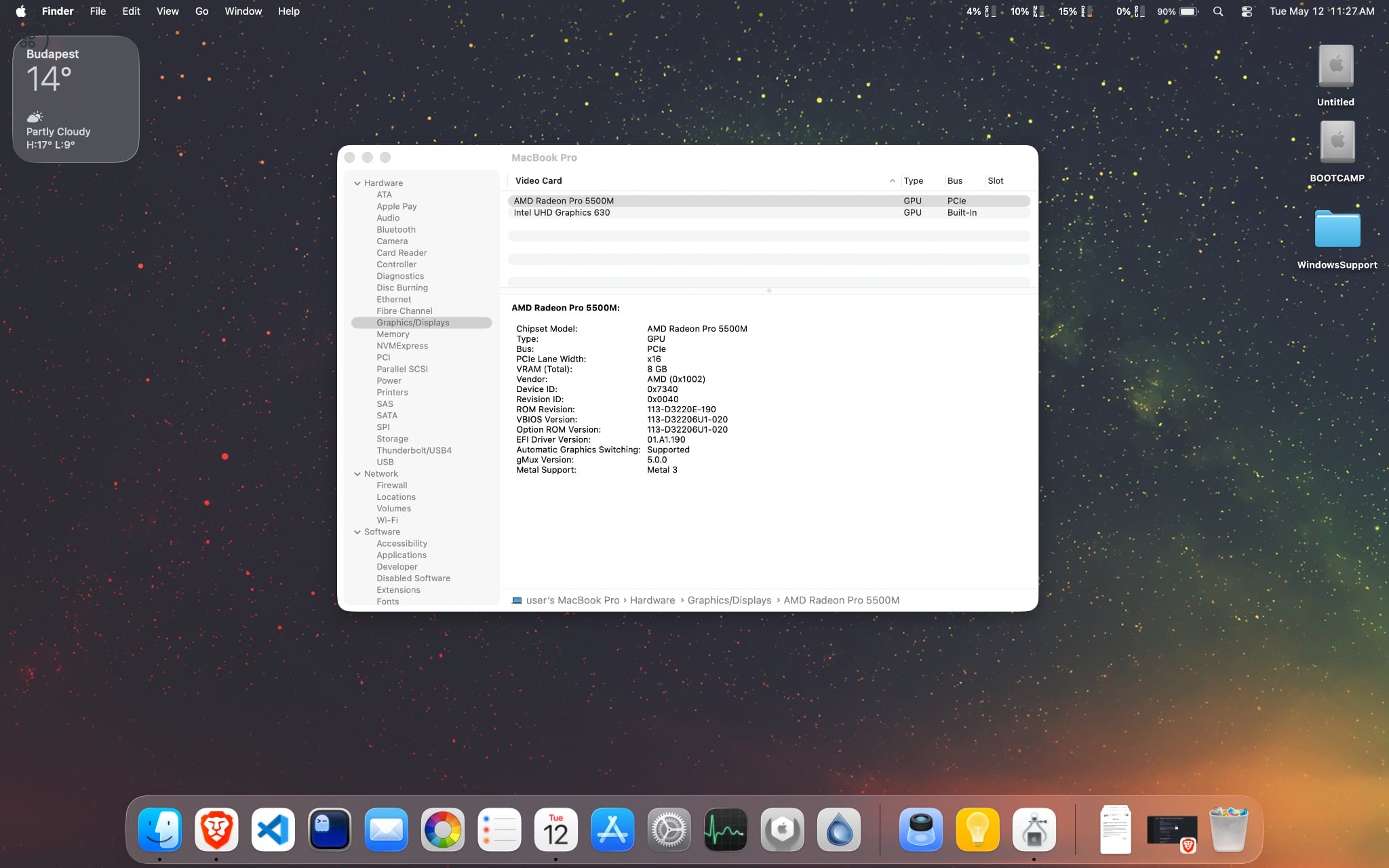The width and height of the screenshot is (1389, 868).
Task: Open the document stack in the Dock
Action: 1116,829
